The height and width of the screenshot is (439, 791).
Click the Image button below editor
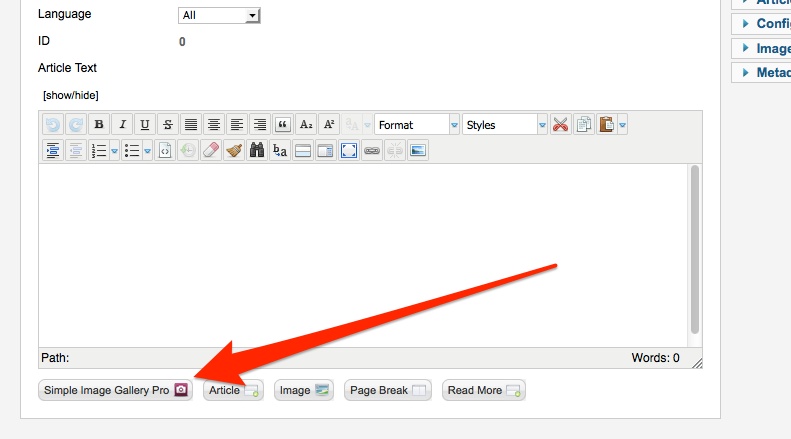click(x=304, y=391)
